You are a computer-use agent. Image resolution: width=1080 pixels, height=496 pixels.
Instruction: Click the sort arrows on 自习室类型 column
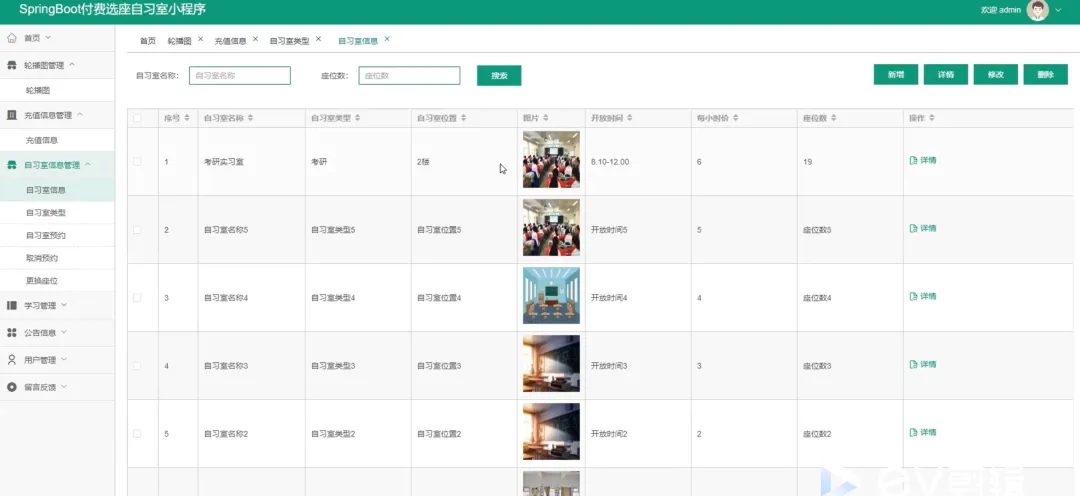tap(357, 118)
